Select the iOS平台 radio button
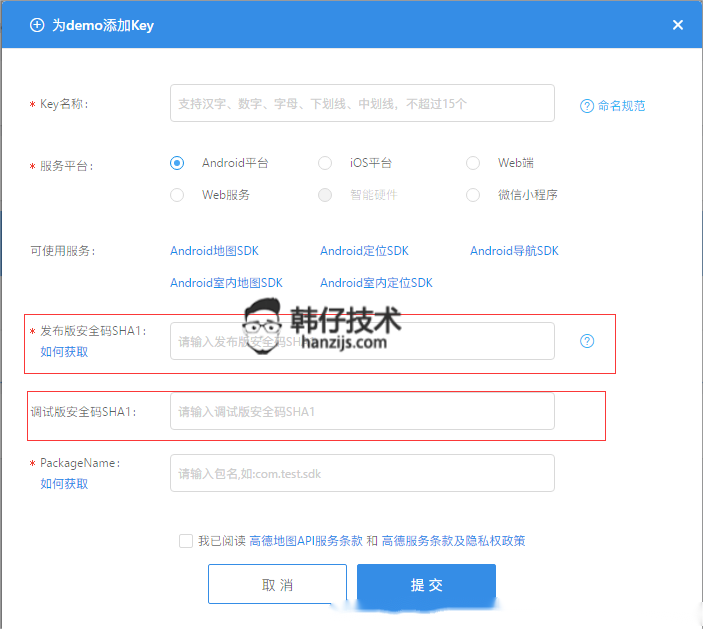This screenshot has width=703, height=629. click(325, 163)
